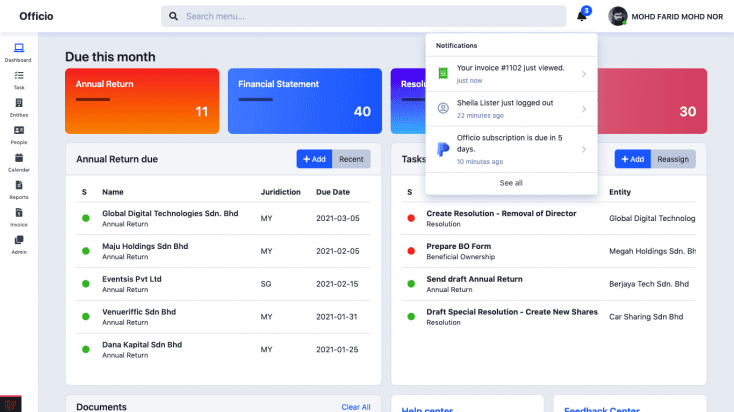
Task: Open the Dashboard sidebar icon
Action: 19,48
